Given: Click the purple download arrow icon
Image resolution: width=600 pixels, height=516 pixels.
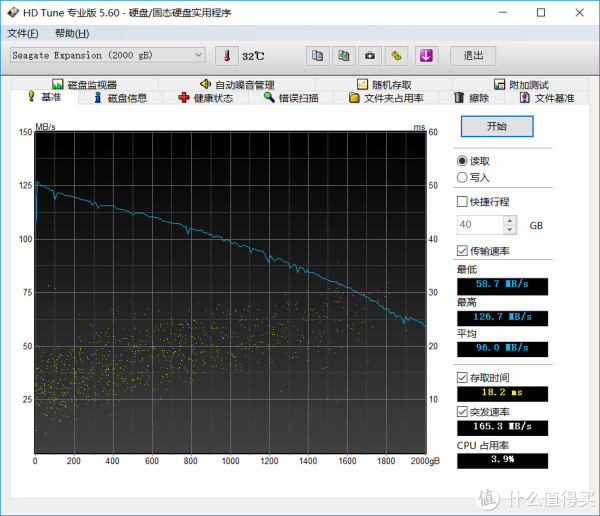Looking at the screenshot, I should (x=425, y=55).
